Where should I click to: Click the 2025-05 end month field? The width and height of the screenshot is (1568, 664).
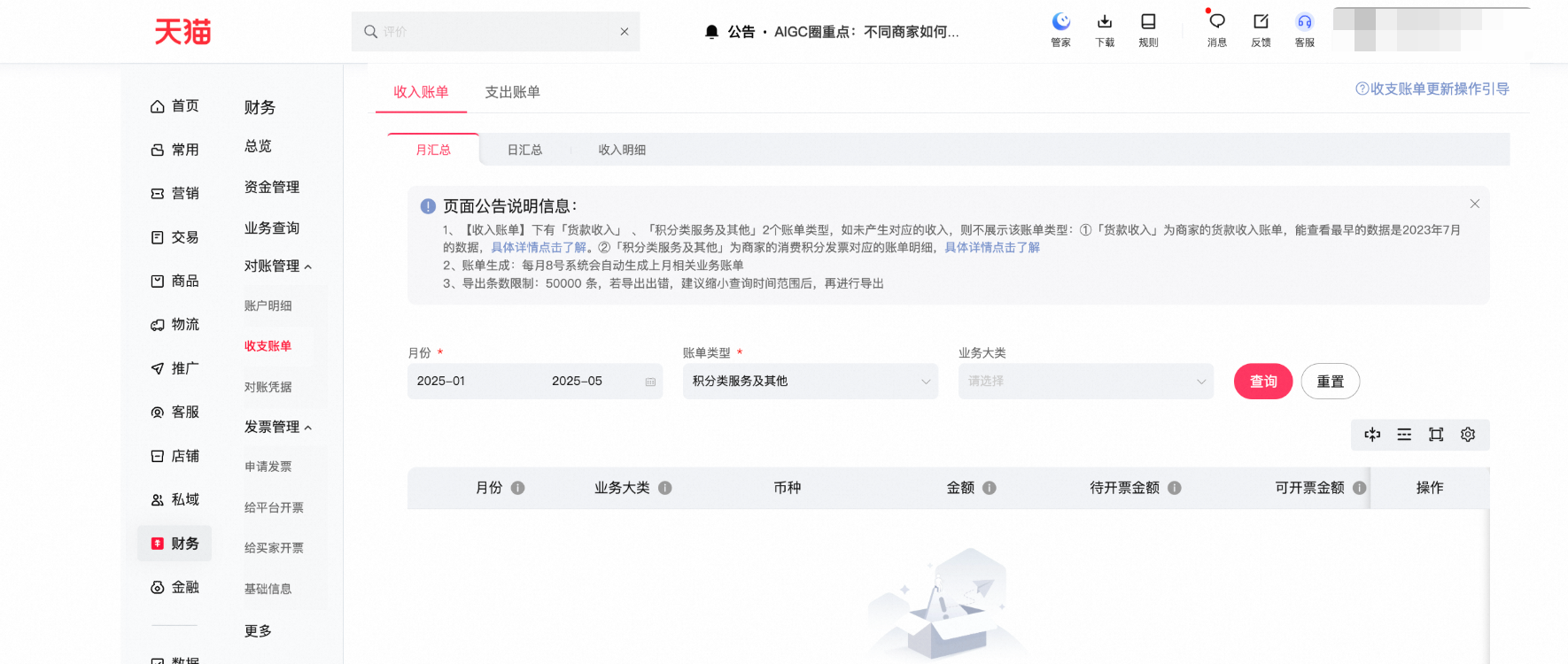(577, 382)
